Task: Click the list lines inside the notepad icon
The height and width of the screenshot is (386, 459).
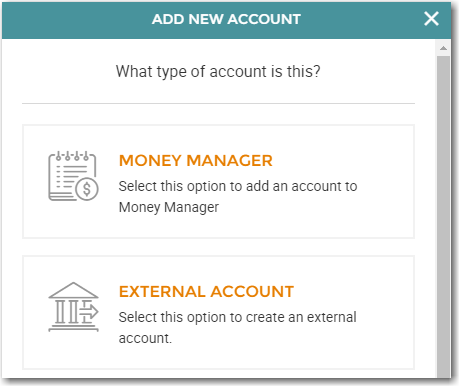Action: pos(69,177)
